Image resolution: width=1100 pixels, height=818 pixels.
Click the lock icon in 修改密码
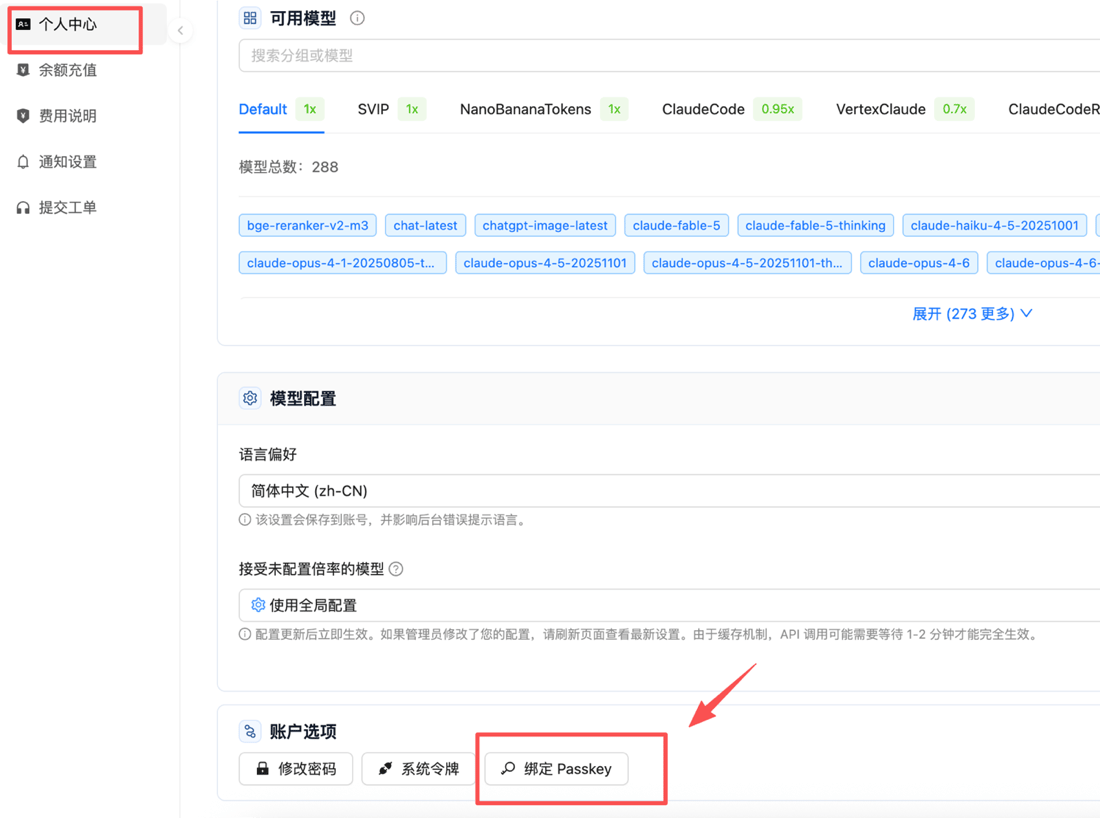pyautogui.click(x=262, y=768)
